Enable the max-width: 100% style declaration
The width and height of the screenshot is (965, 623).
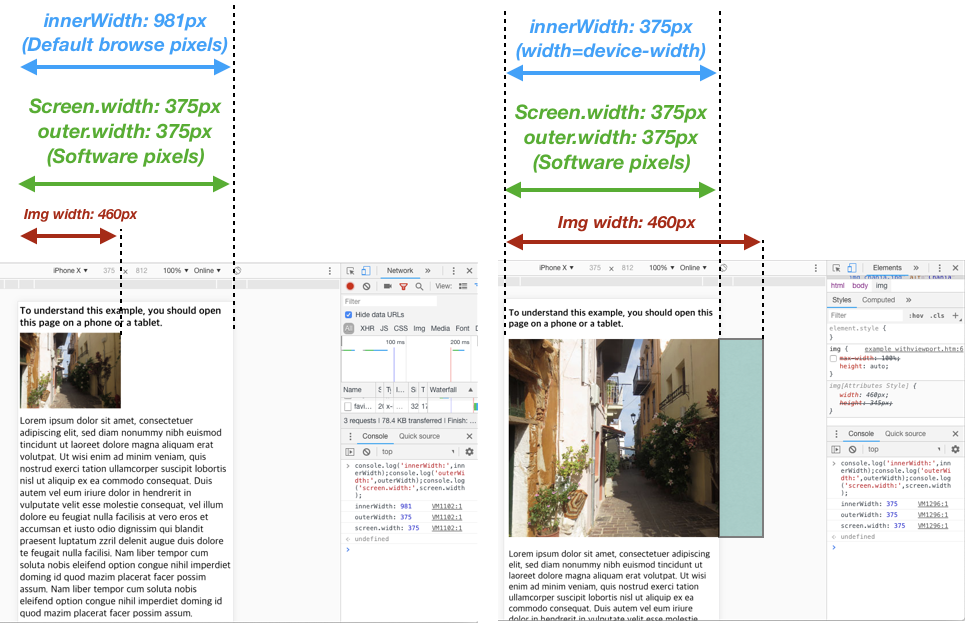(832, 358)
